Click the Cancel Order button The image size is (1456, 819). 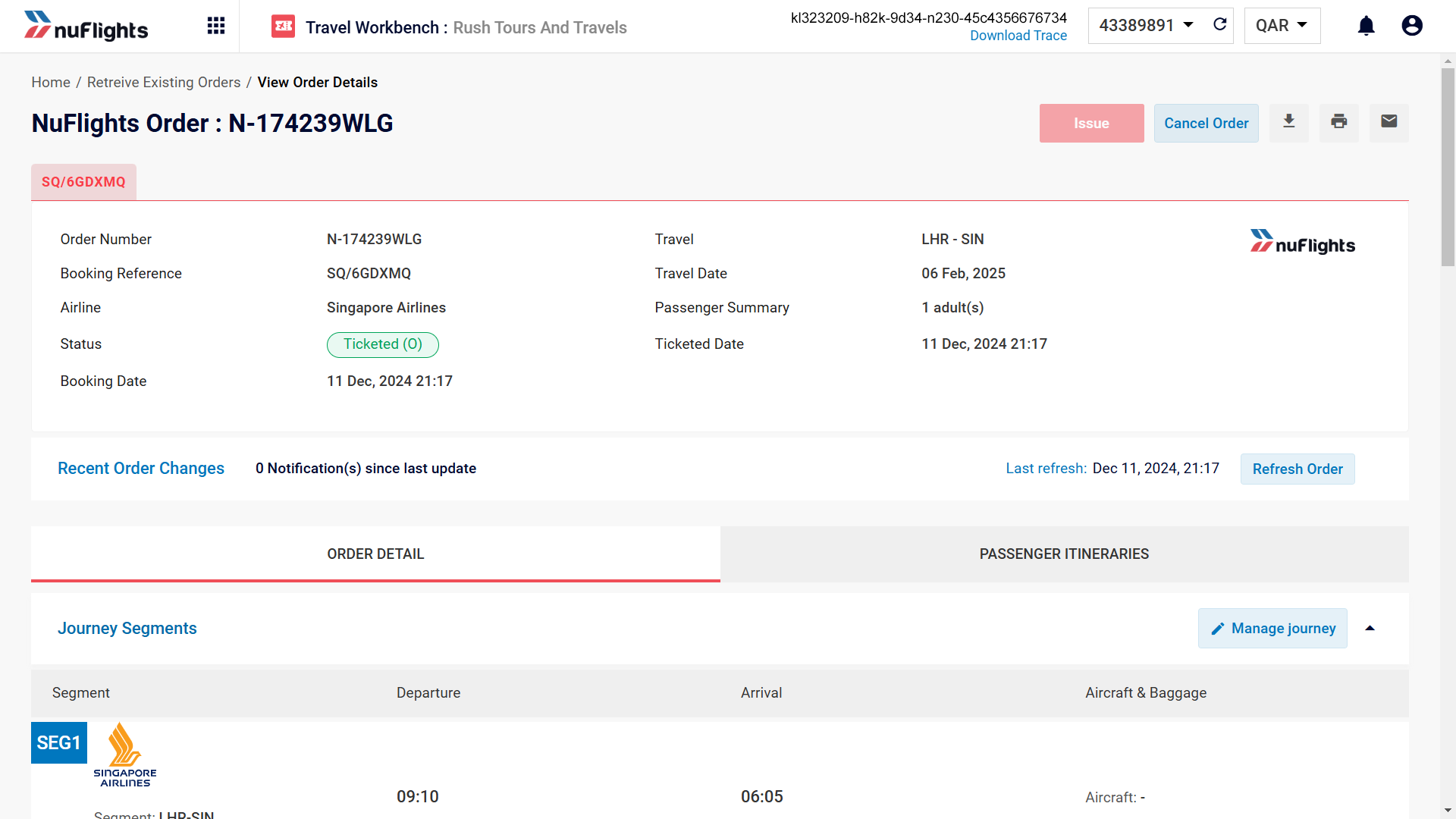[1206, 123]
